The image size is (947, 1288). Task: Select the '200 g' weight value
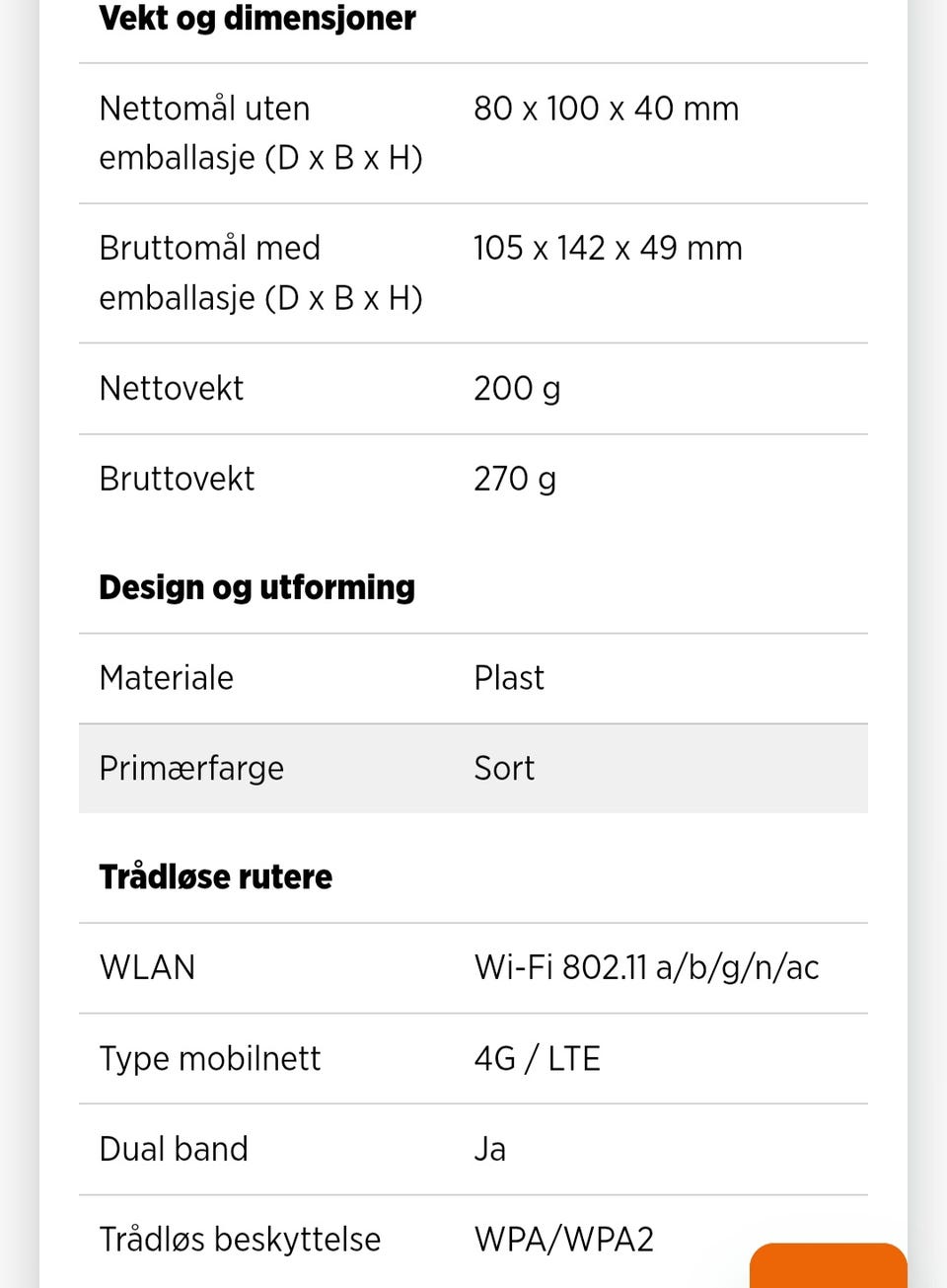coord(517,389)
